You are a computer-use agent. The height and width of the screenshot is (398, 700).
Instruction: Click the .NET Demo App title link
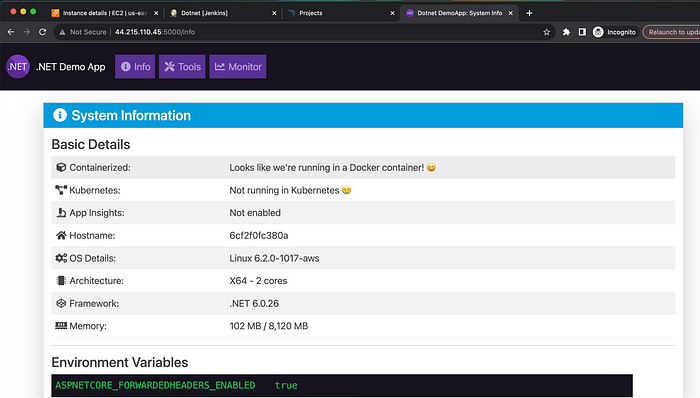click(71, 67)
